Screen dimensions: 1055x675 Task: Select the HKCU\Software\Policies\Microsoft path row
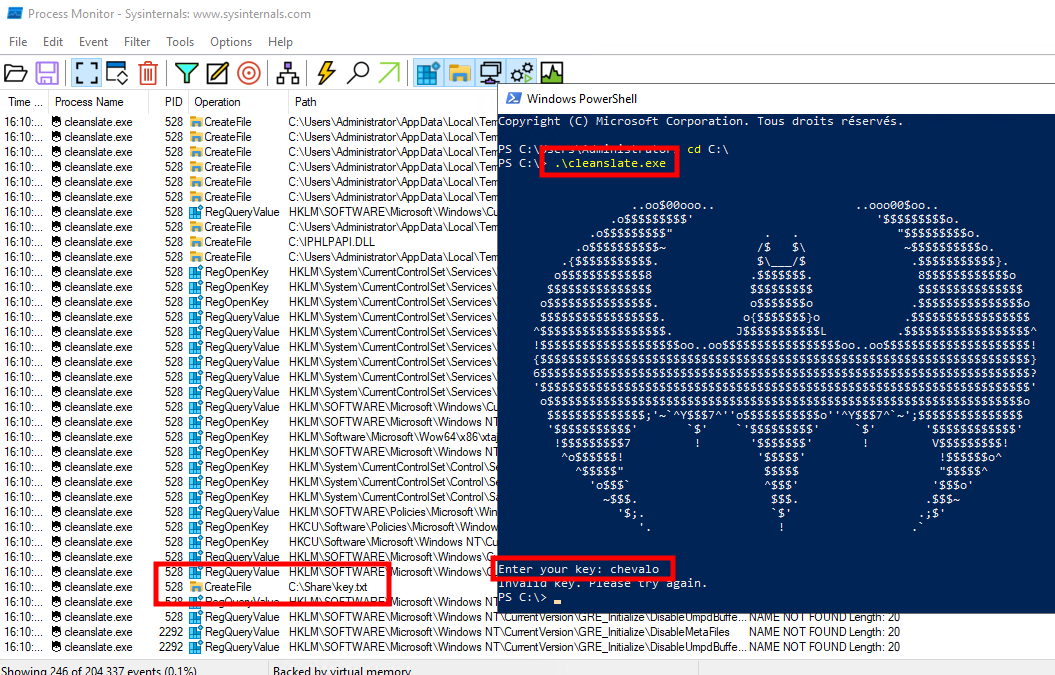[x=392, y=527]
